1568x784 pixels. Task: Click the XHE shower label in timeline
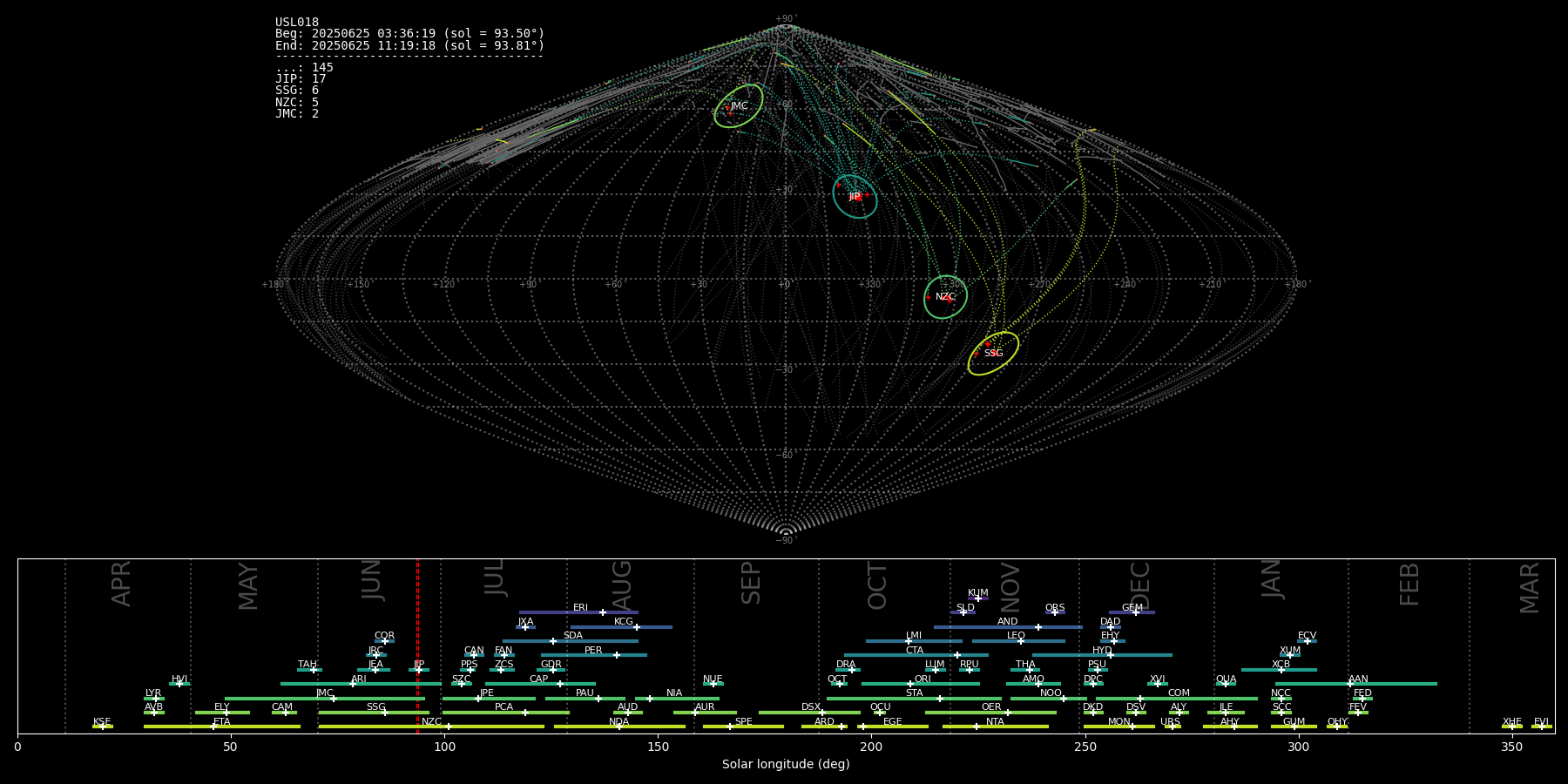[x=1512, y=722]
